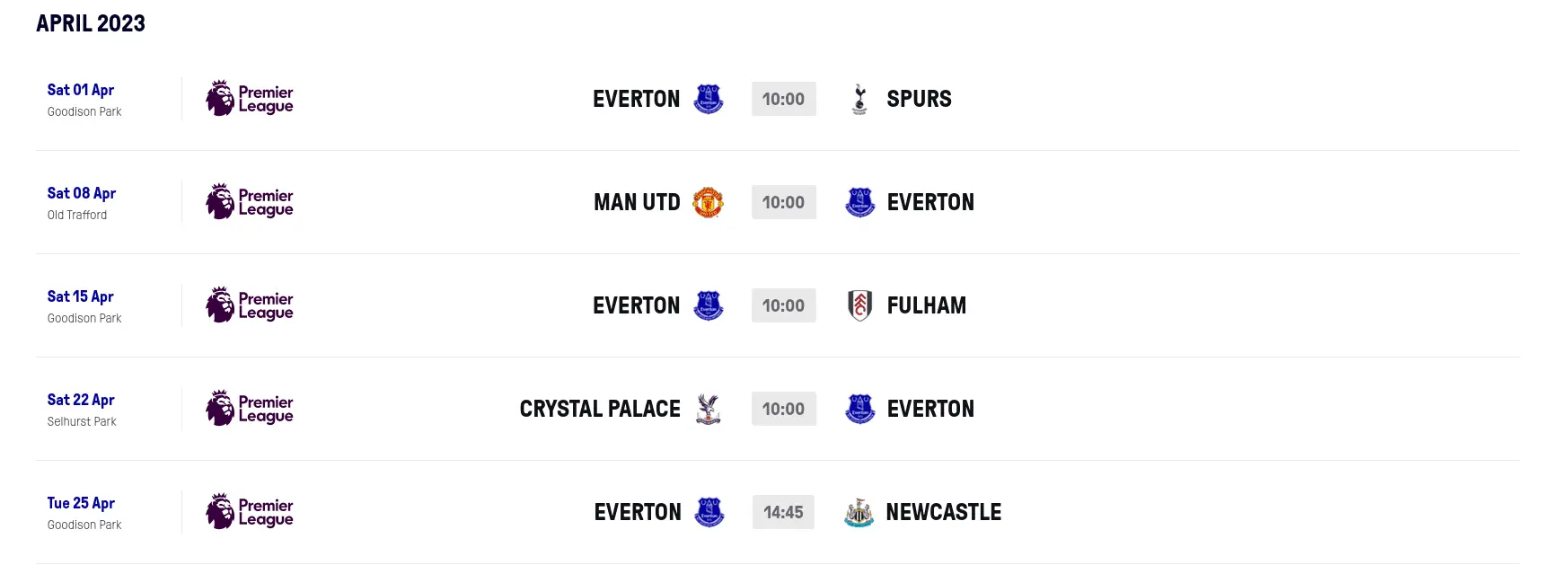Image resolution: width=1568 pixels, height=565 pixels.
Task: Open the Sat 01 Apr fixture date
Action: pyautogui.click(x=81, y=90)
